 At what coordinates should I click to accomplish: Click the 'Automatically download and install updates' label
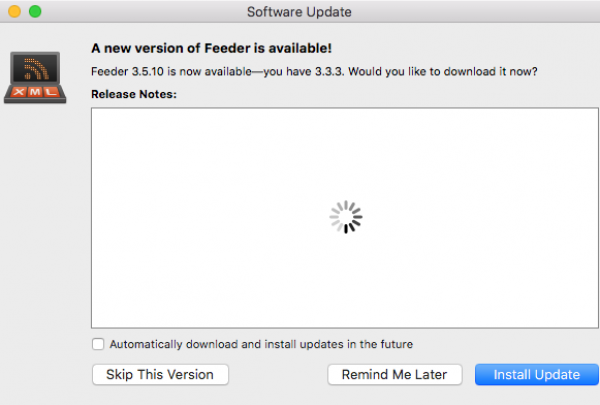(261, 344)
